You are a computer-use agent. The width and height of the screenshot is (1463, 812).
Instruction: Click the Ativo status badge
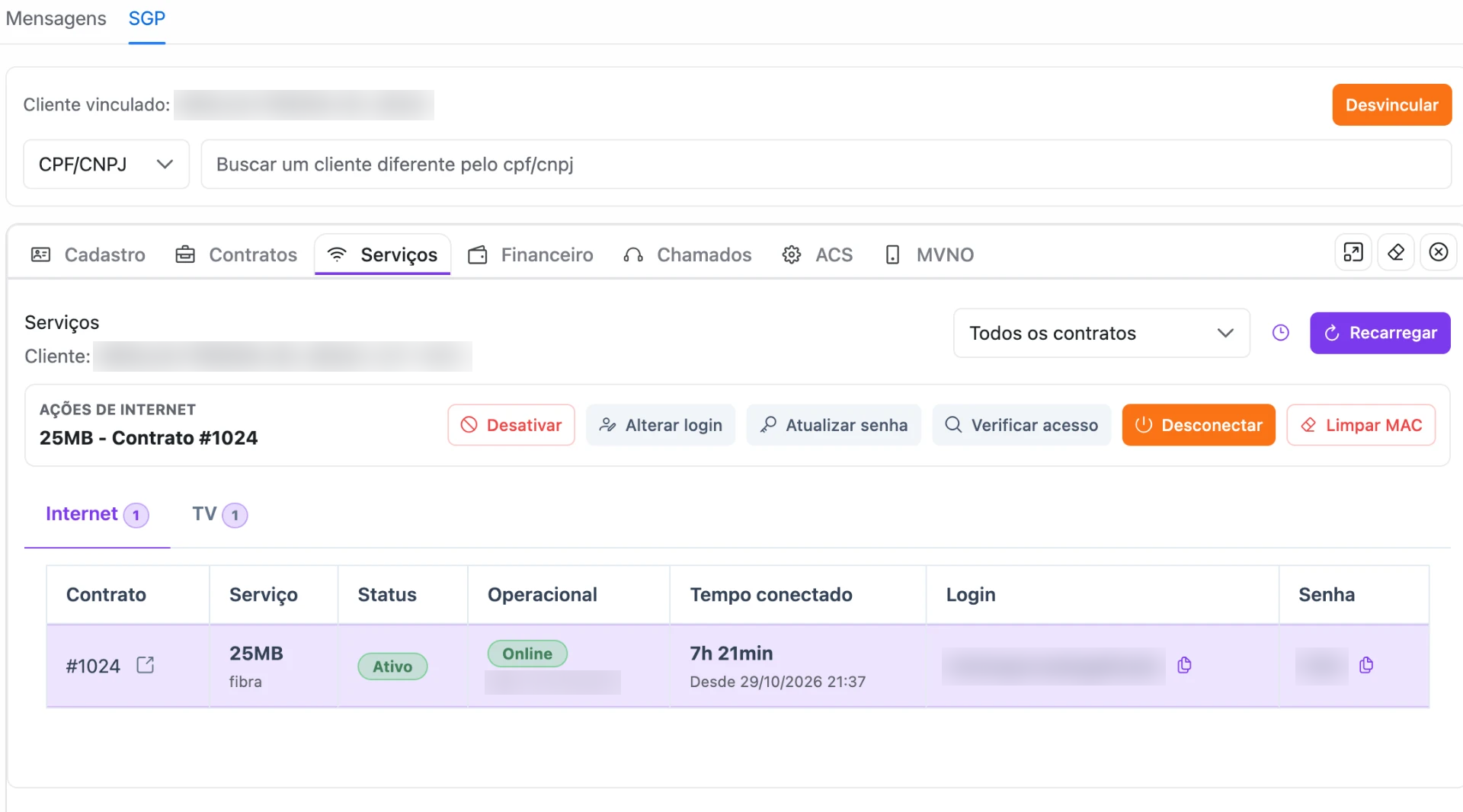pyautogui.click(x=392, y=667)
